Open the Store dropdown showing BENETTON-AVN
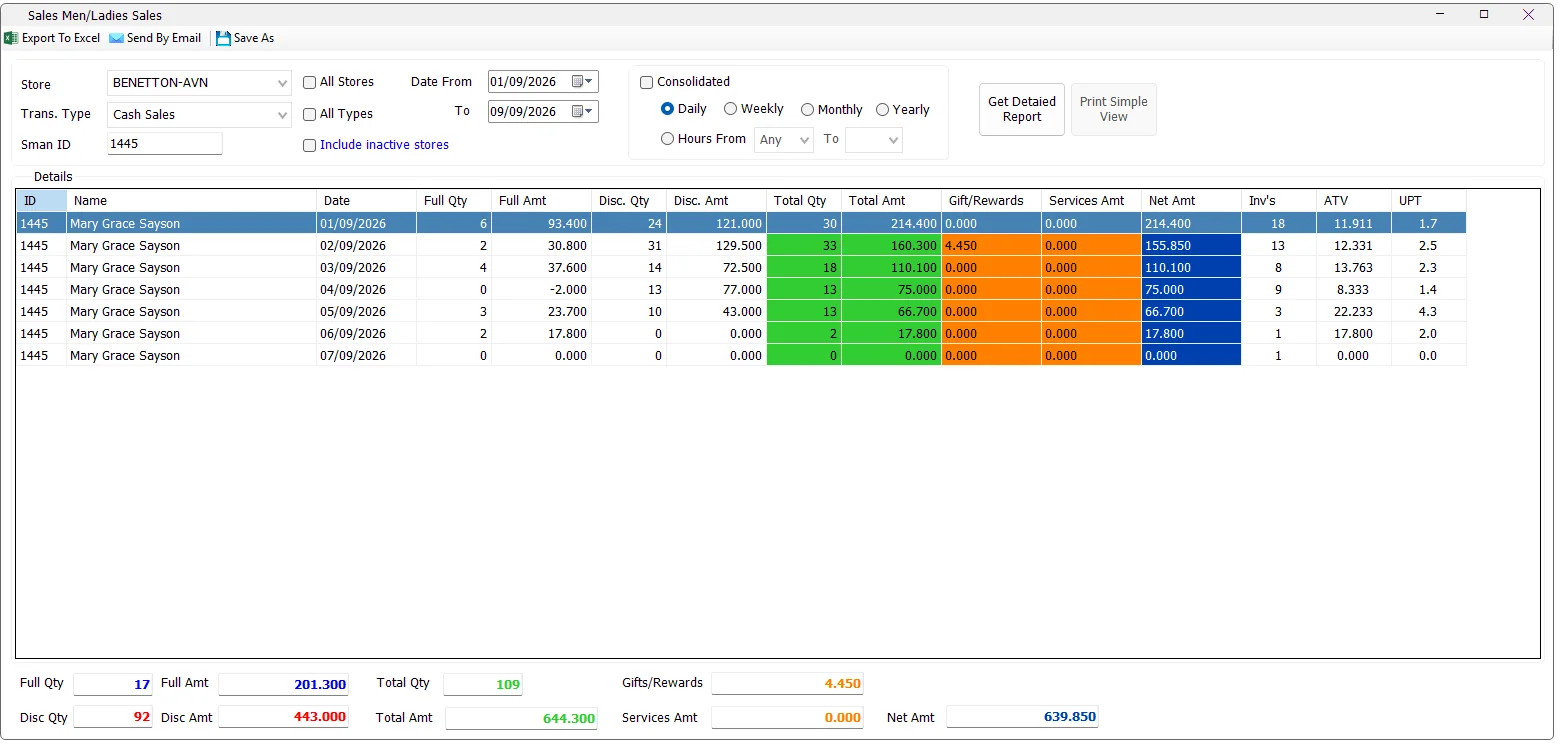This screenshot has height=746, width=1563. coord(199,83)
